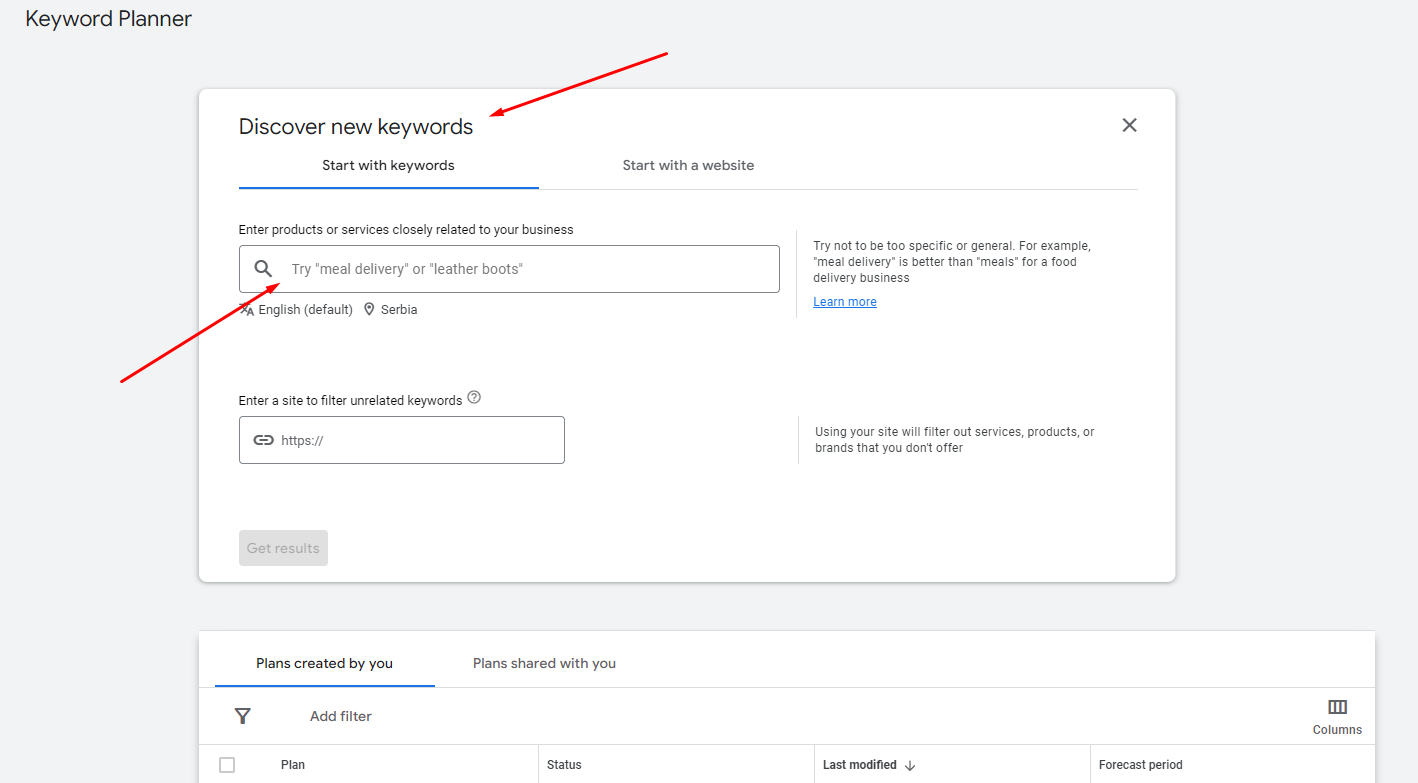1418x783 pixels.
Task: Click the Add filter text
Action: [340, 716]
